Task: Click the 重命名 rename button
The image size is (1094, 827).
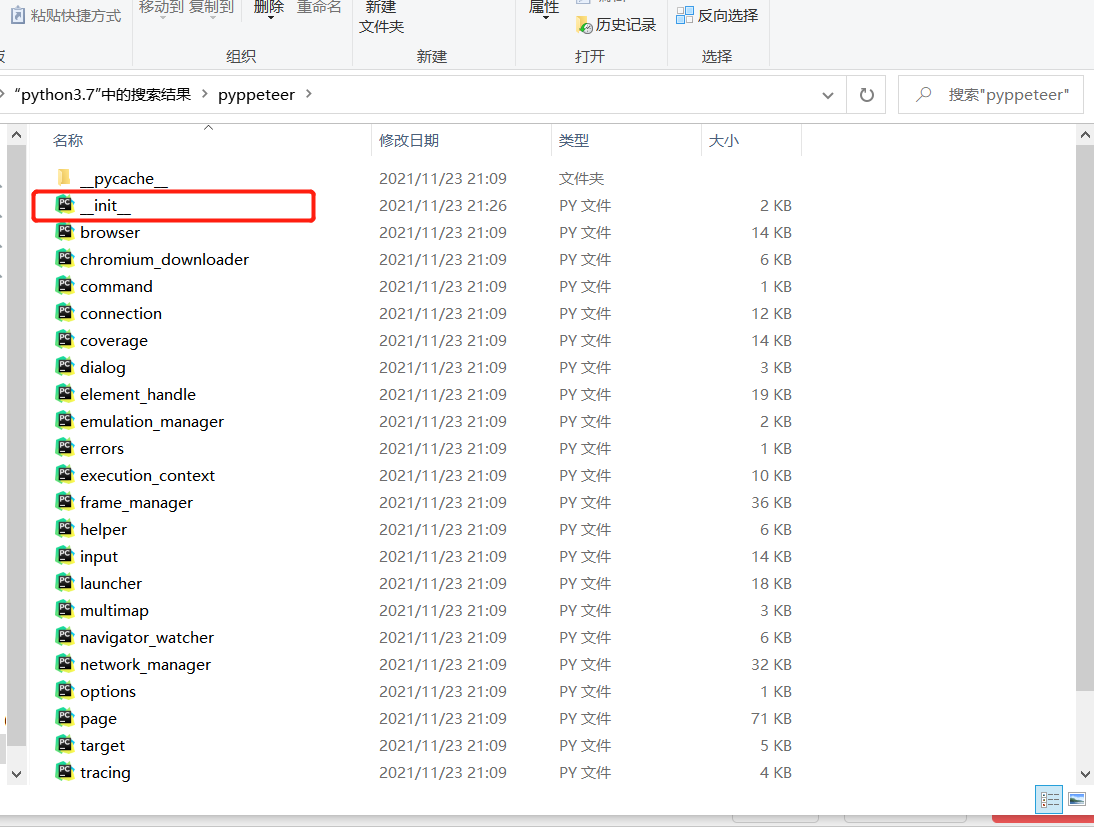Action: tap(319, 7)
